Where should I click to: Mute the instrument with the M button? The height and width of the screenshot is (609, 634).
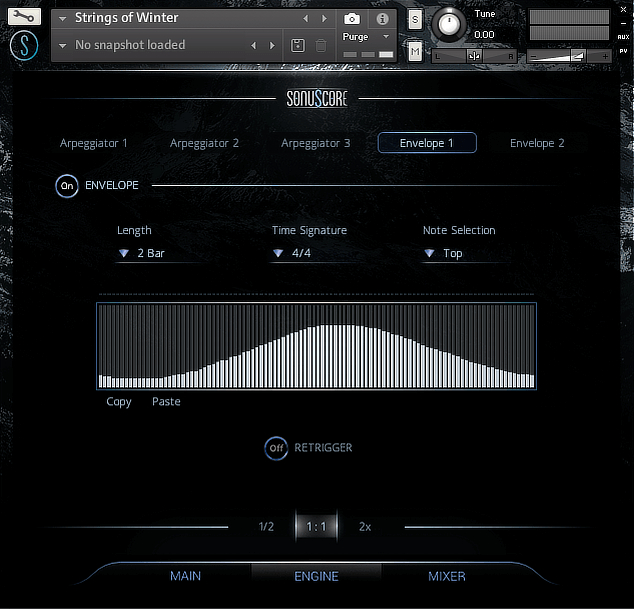coord(415,51)
